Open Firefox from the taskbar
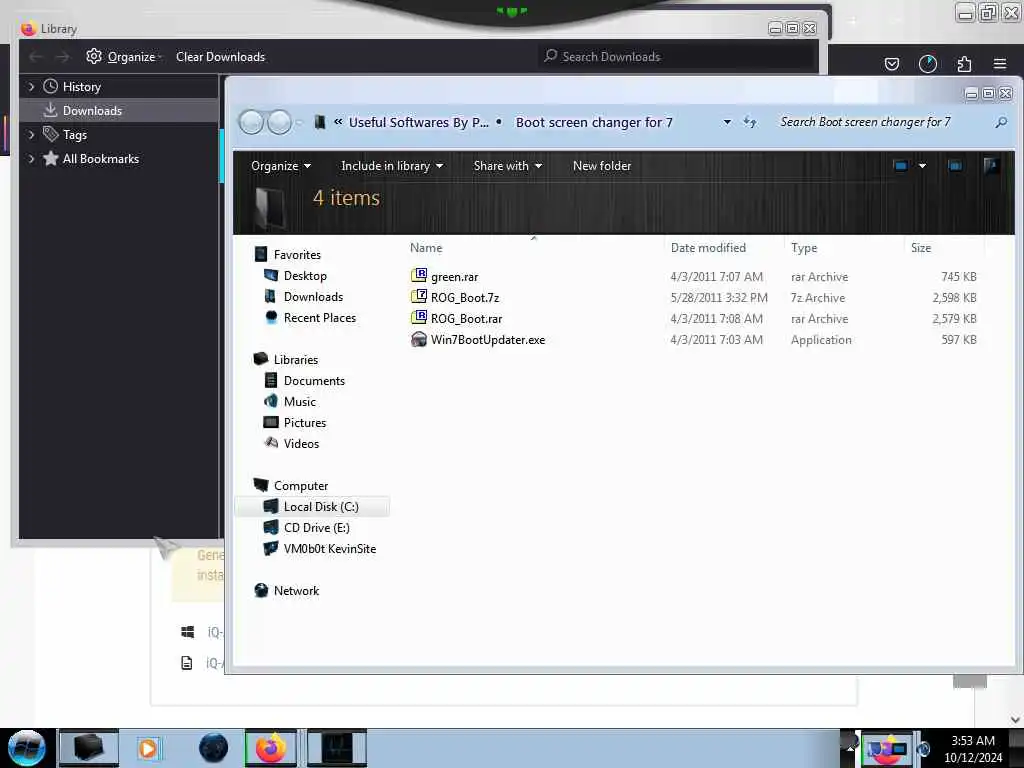The width and height of the screenshot is (1024, 768). point(270,748)
